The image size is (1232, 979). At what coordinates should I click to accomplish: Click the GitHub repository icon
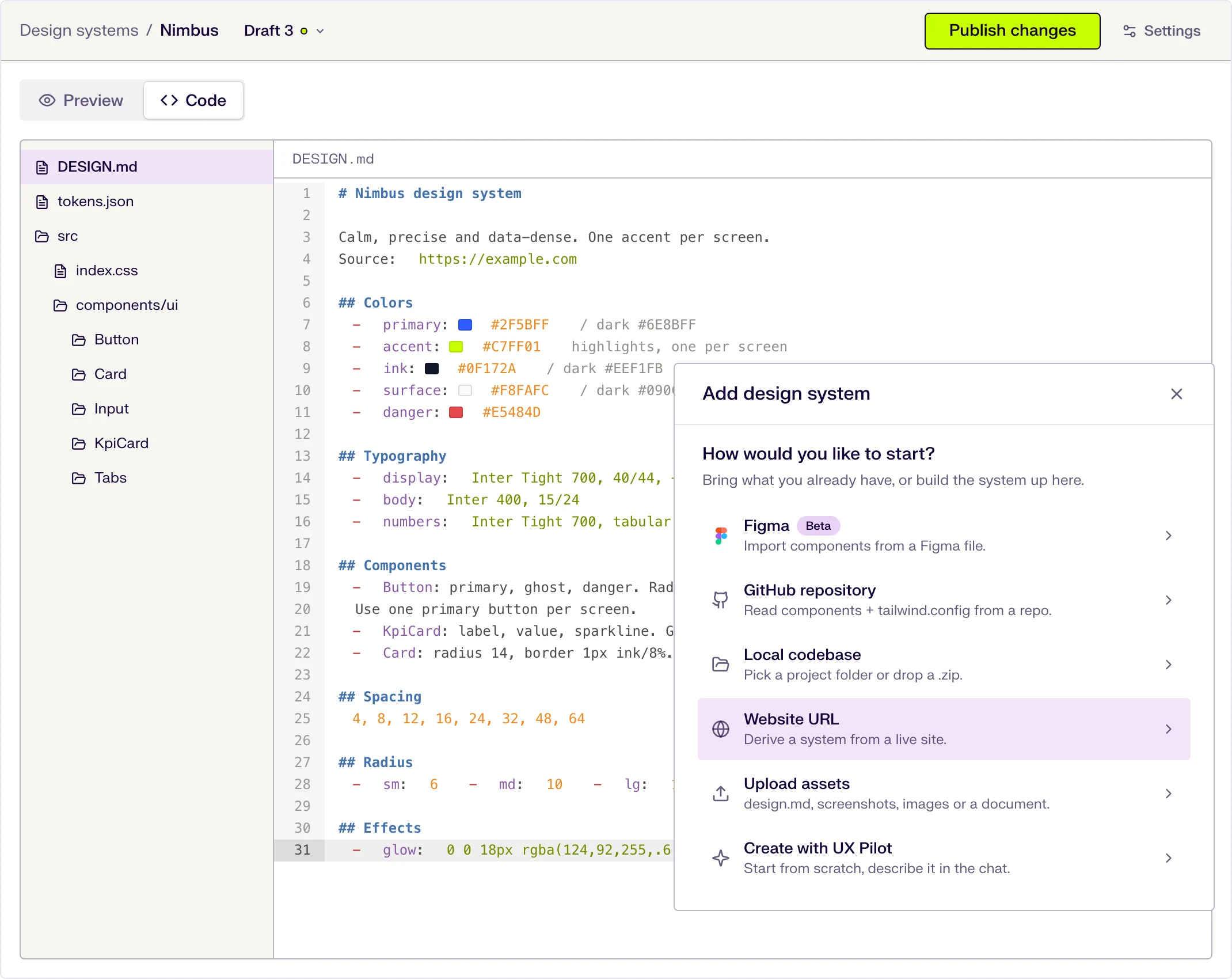click(x=720, y=600)
